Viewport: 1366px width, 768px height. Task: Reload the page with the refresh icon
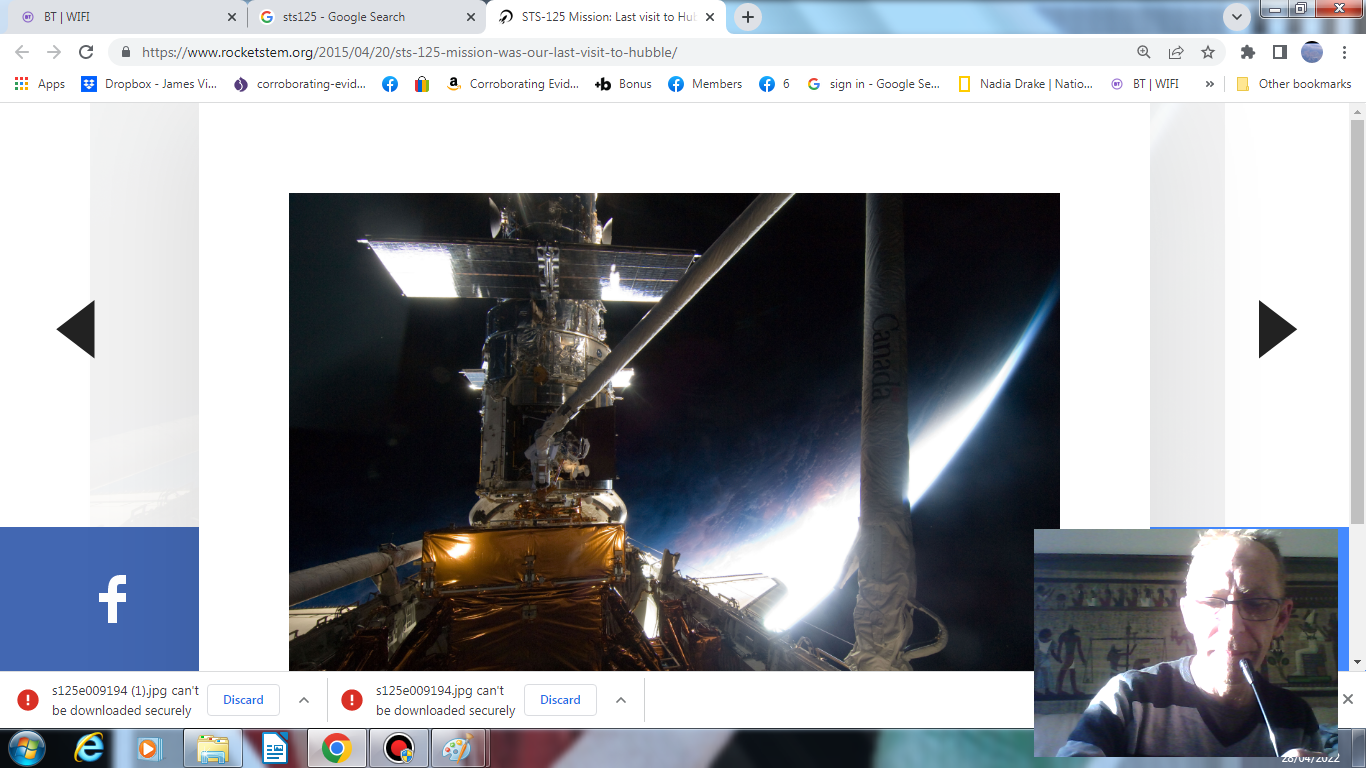(x=86, y=52)
